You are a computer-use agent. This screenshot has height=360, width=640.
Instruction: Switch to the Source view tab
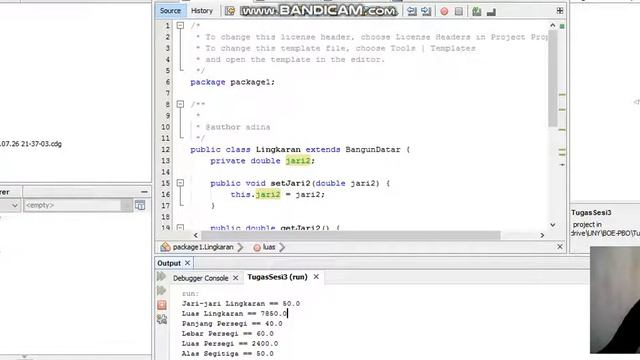[x=170, y=11]
